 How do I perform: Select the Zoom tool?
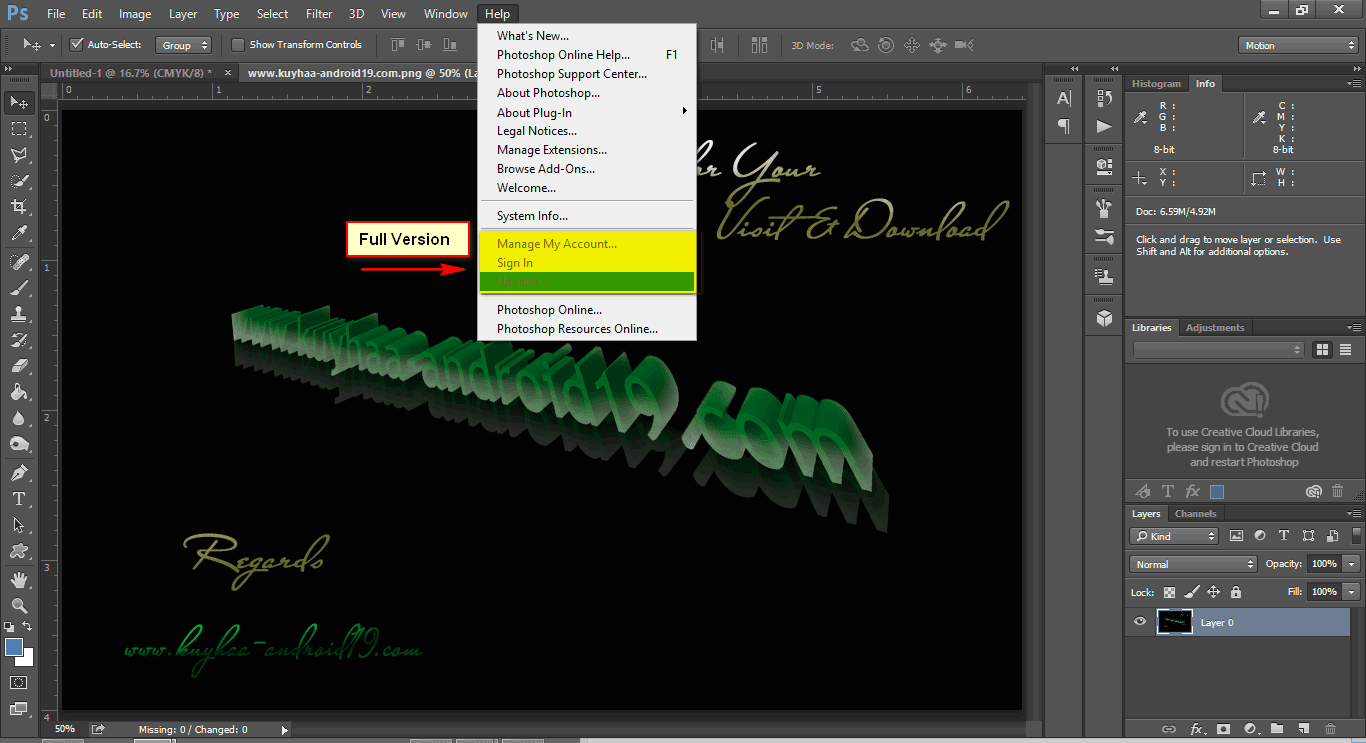(x=19, y=605)
